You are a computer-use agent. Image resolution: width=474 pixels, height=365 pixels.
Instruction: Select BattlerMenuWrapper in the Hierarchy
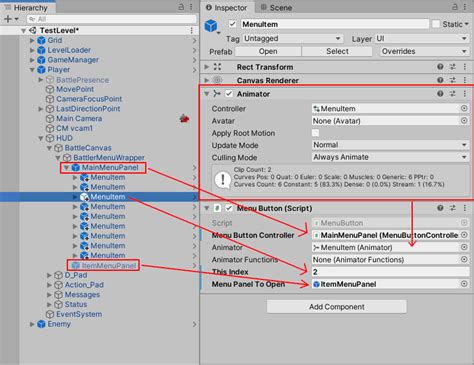(109, 157)
